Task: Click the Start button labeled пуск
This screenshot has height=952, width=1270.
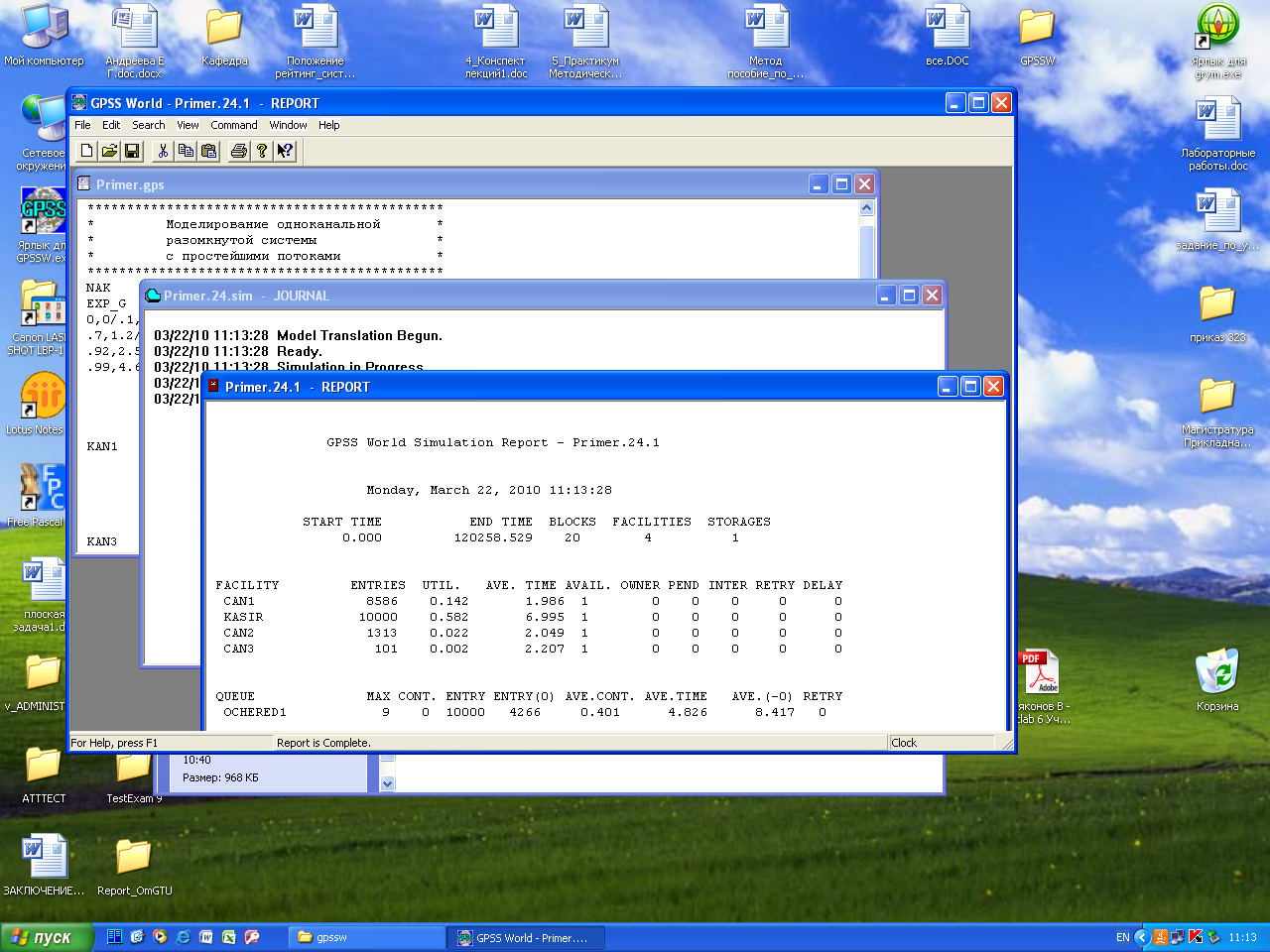Action: tap(47, 937)
